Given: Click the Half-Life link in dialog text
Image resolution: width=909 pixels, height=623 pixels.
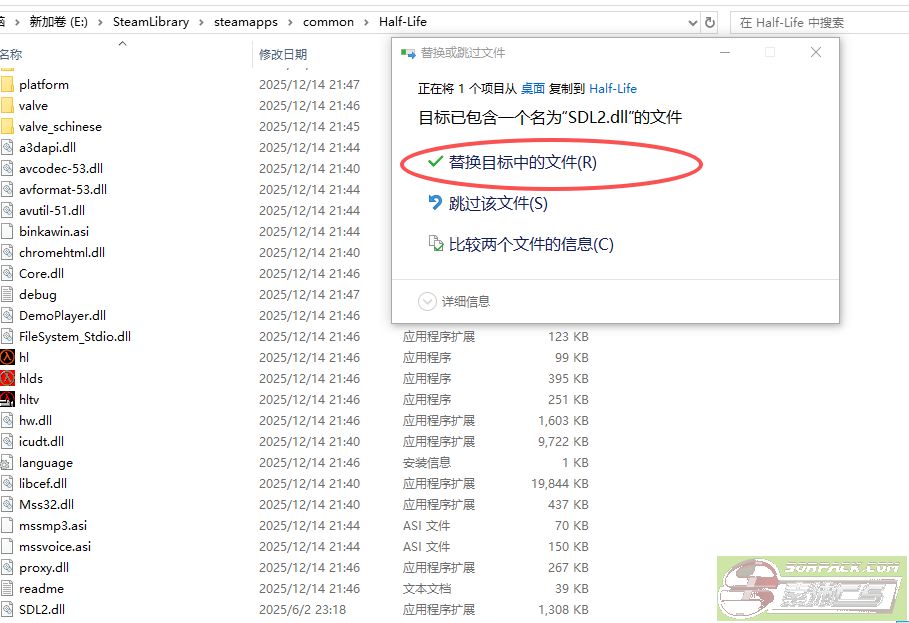Looking at the screenshot, I should tap(613, 87).
